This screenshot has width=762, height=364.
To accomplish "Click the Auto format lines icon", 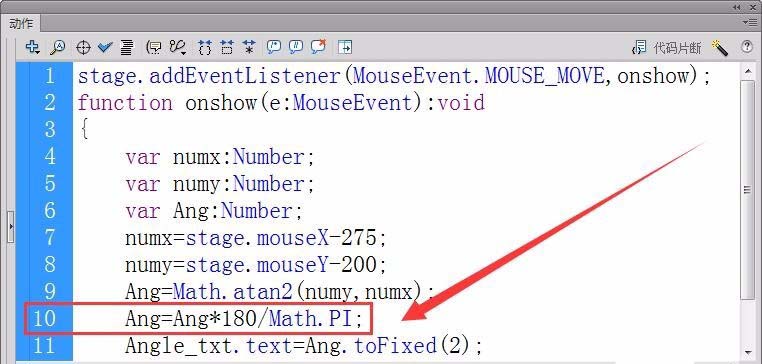I will [127, 47].
